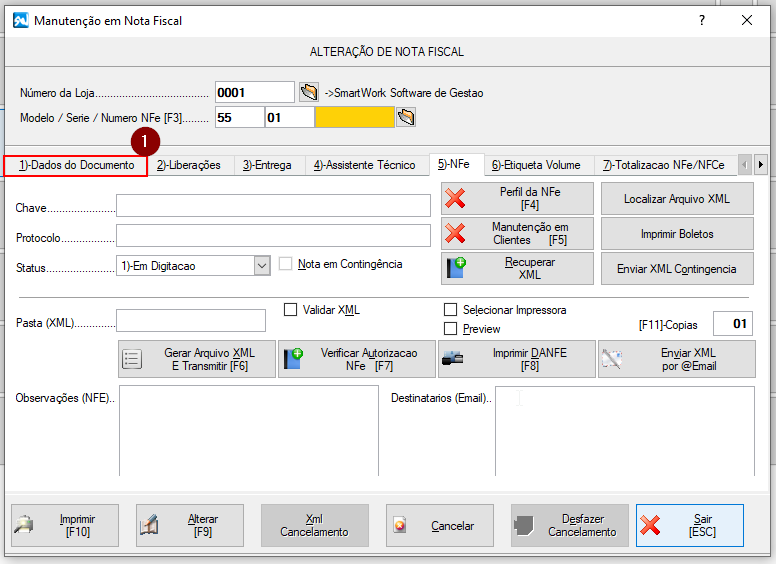
Task: Click edit icon on Alterar F9
Action: click(149, 525)
